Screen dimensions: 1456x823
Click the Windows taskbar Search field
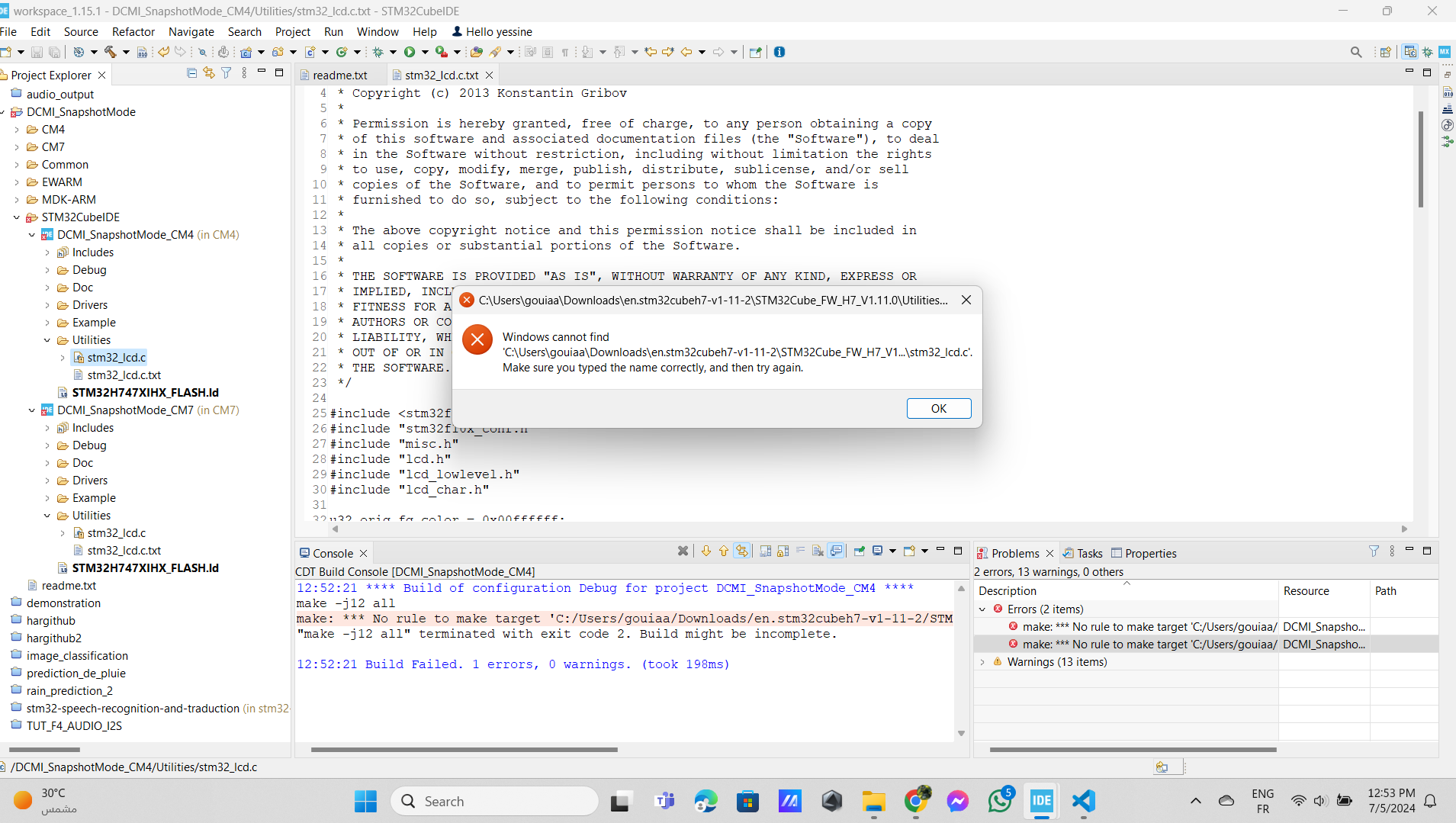(495, 801)
